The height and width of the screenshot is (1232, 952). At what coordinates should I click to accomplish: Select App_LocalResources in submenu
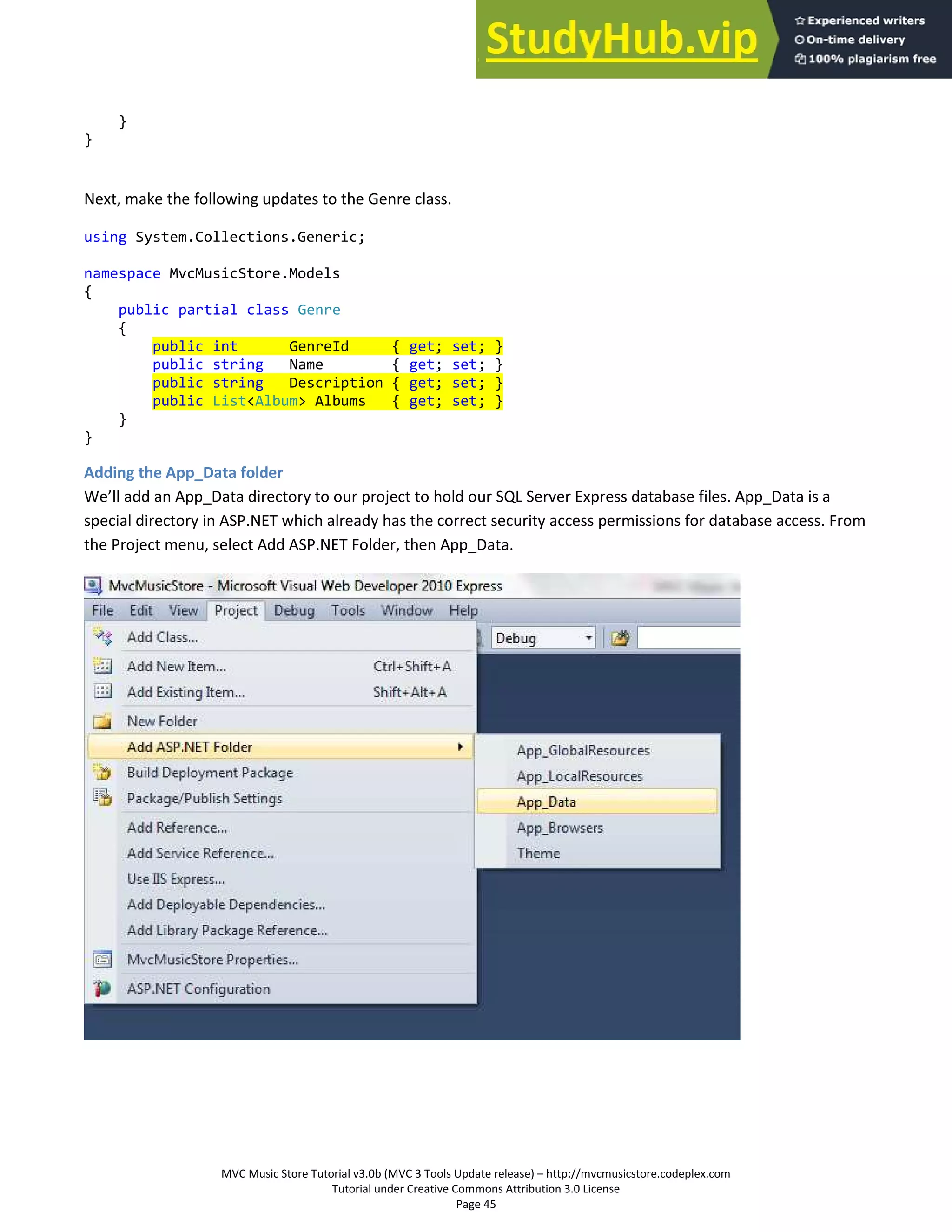coord(597,776)
